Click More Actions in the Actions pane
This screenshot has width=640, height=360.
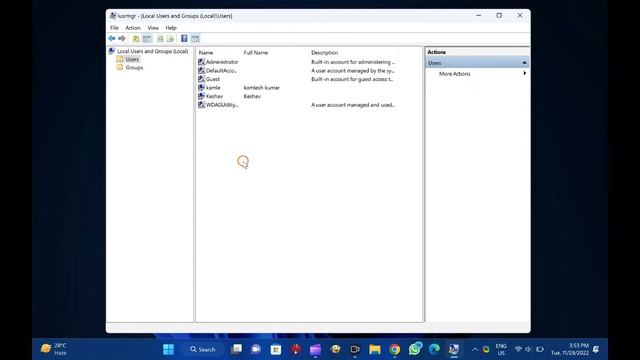(454, 74)
